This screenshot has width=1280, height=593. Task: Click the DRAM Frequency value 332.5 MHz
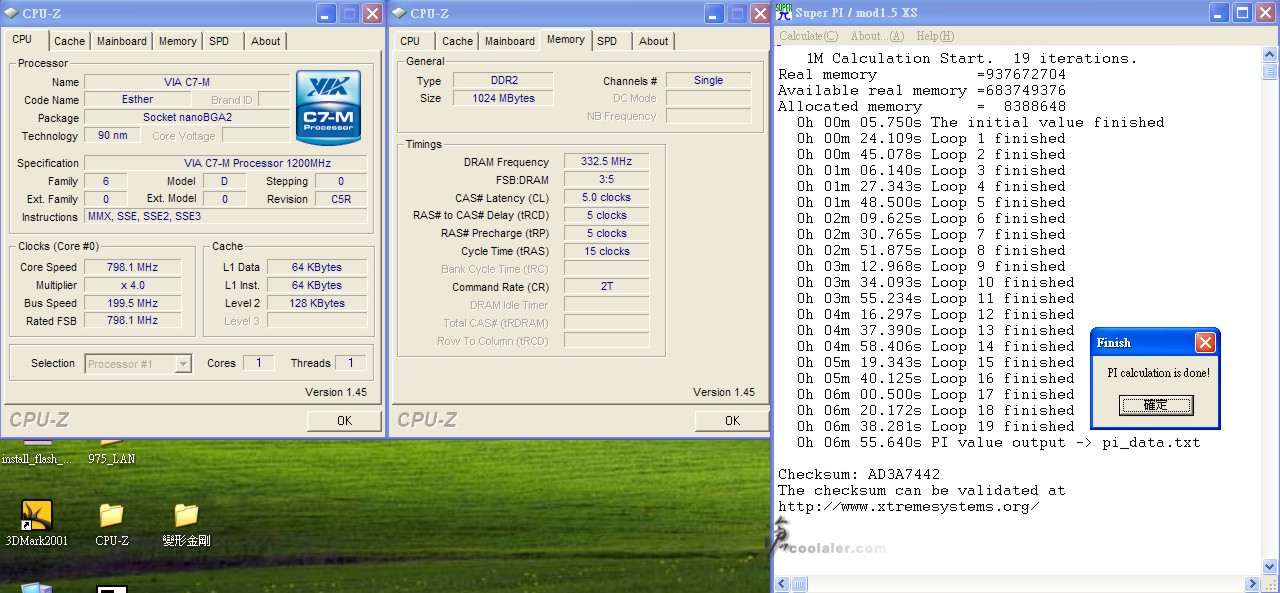click(606, 161)
